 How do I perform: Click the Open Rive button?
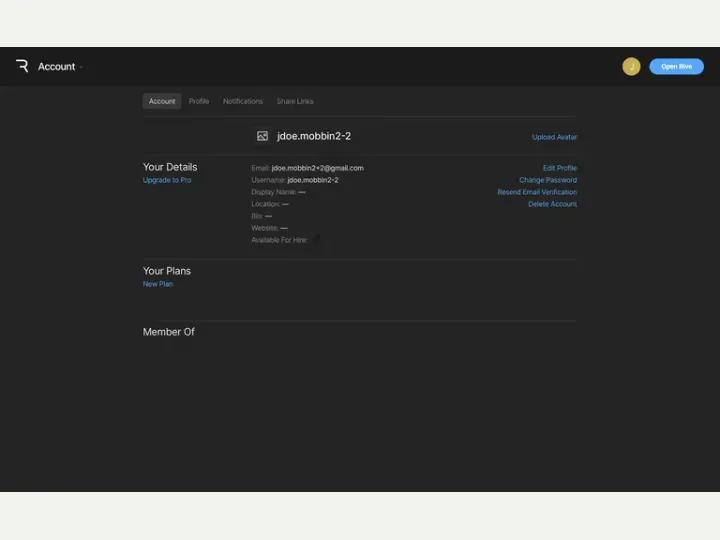click(x=676, y=67)
